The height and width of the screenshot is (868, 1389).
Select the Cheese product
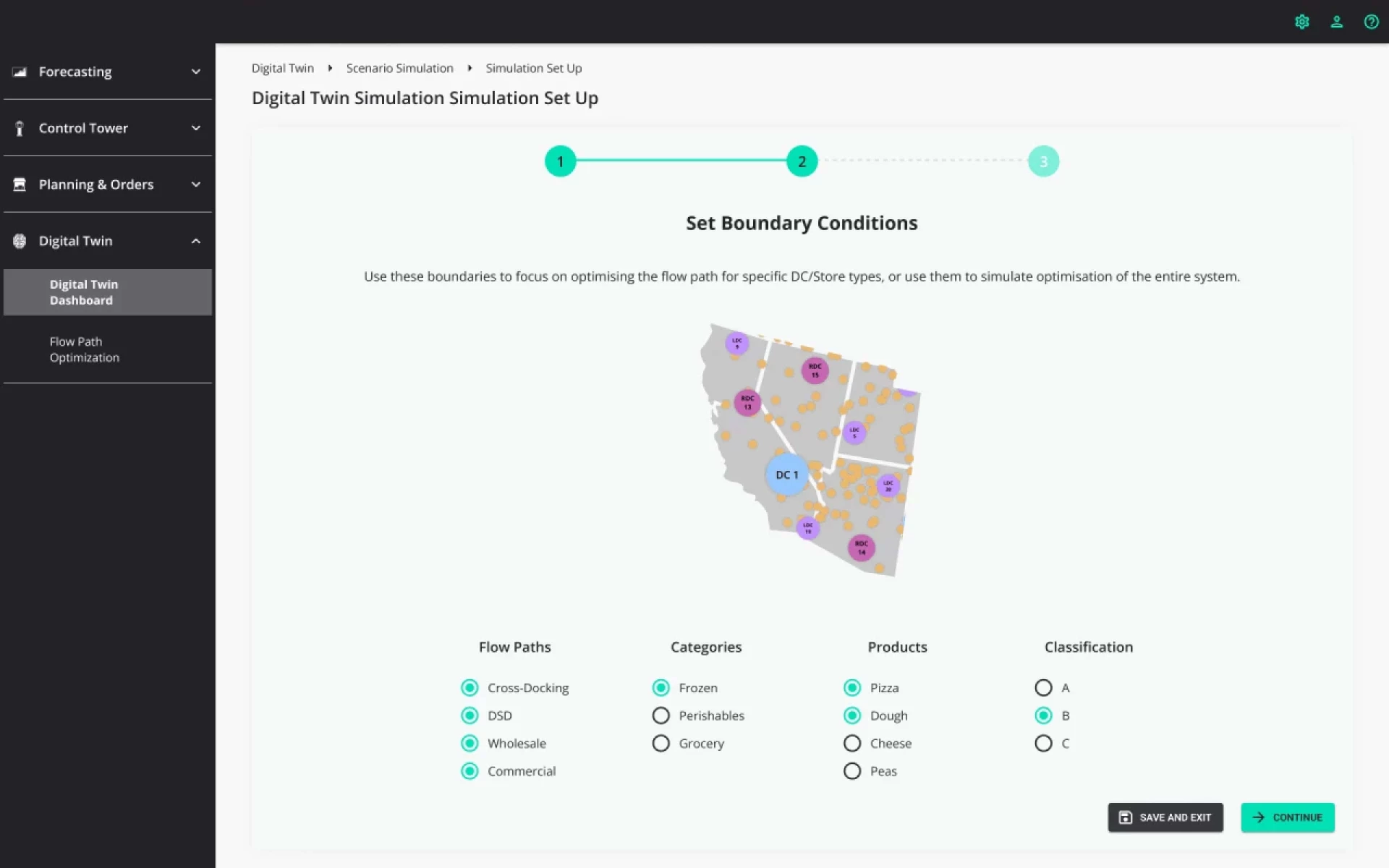click(x=852, y=743)
